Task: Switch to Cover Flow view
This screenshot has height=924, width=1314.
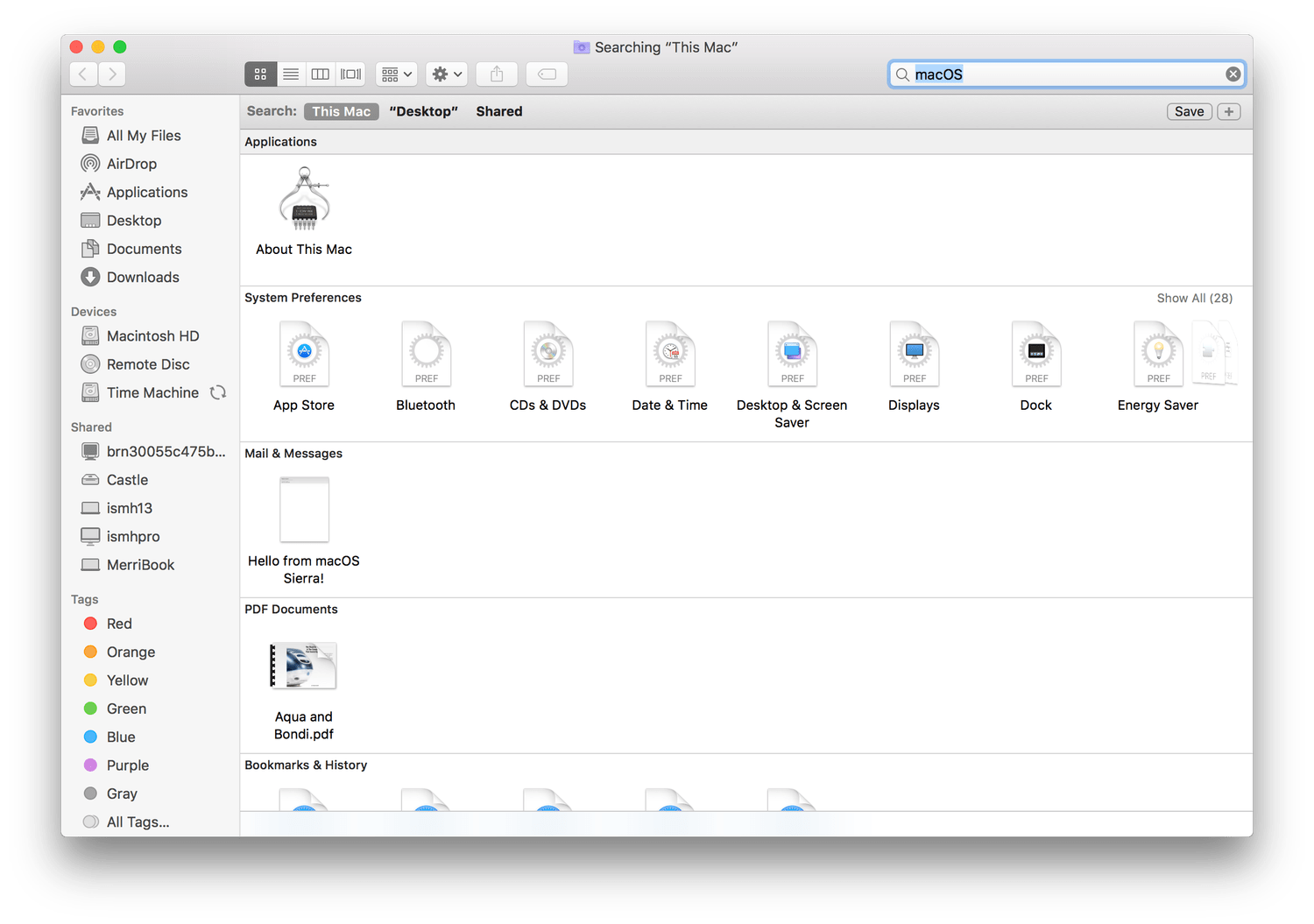Action: coord(350,74)
